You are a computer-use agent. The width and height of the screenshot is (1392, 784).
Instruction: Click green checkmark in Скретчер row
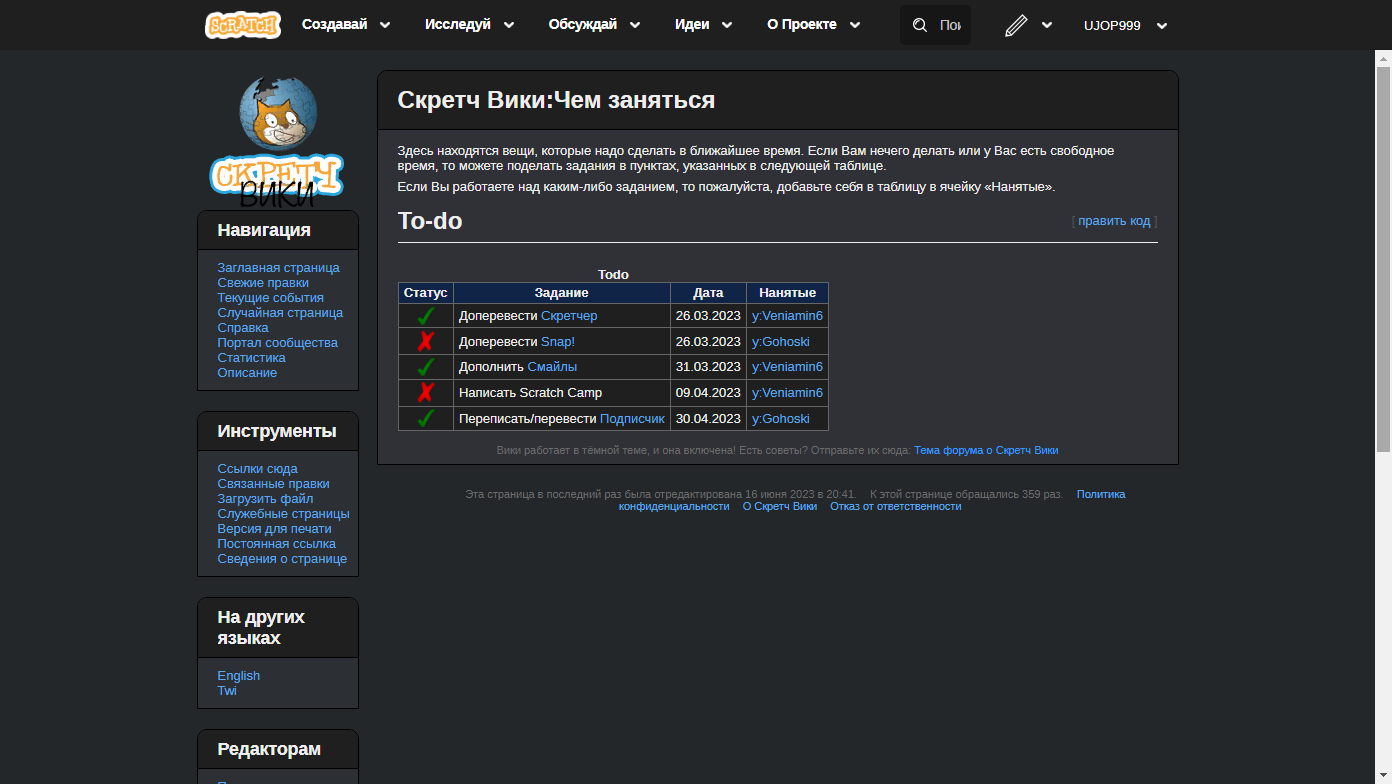click(x=426, y=316)
